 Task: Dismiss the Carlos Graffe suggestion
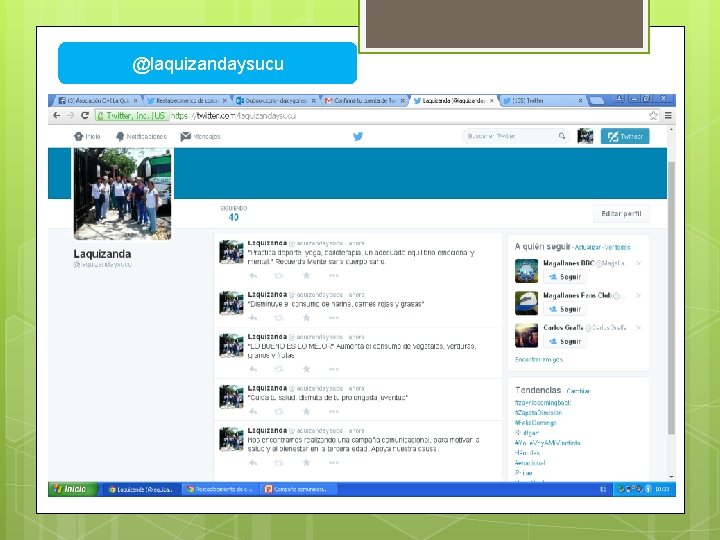[x=638, y=327]
